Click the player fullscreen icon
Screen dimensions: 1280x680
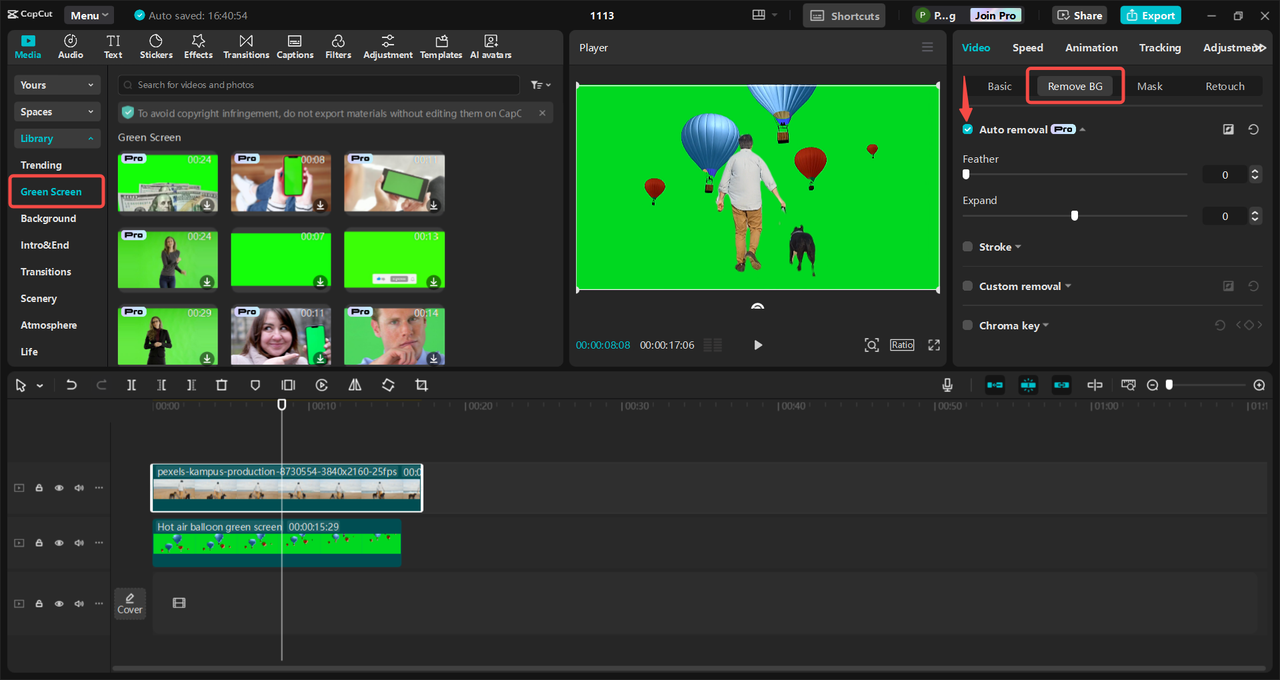coord(934,345)
